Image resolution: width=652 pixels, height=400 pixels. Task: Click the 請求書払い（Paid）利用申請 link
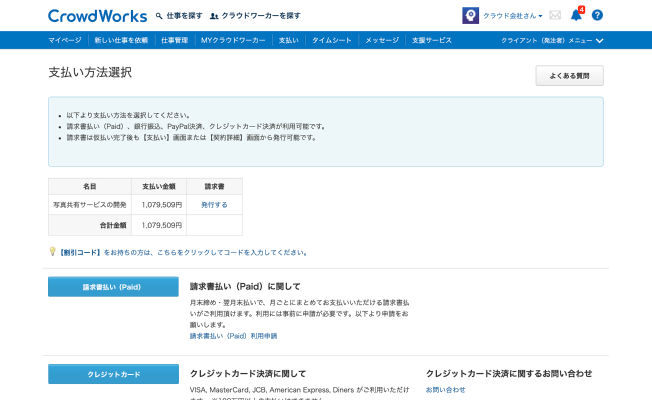click(233, 336)
